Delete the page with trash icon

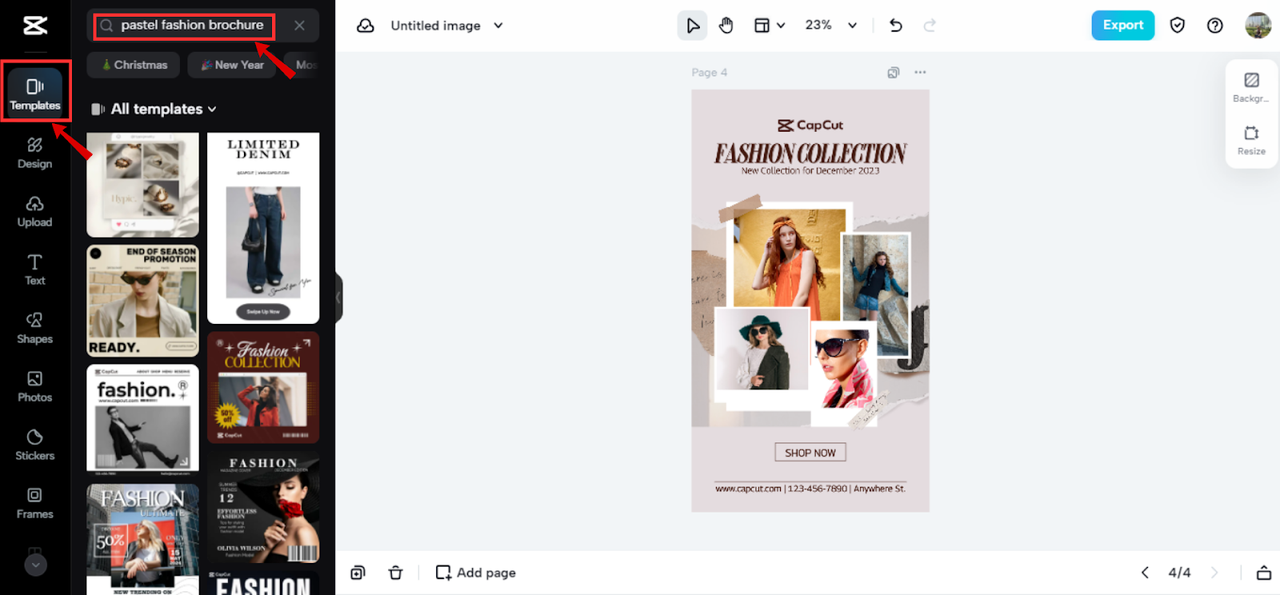(396, 572)
